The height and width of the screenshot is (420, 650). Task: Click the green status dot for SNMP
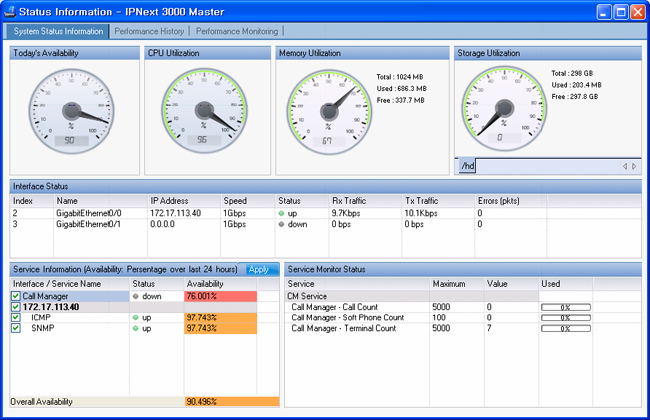(x=137, y=328)
